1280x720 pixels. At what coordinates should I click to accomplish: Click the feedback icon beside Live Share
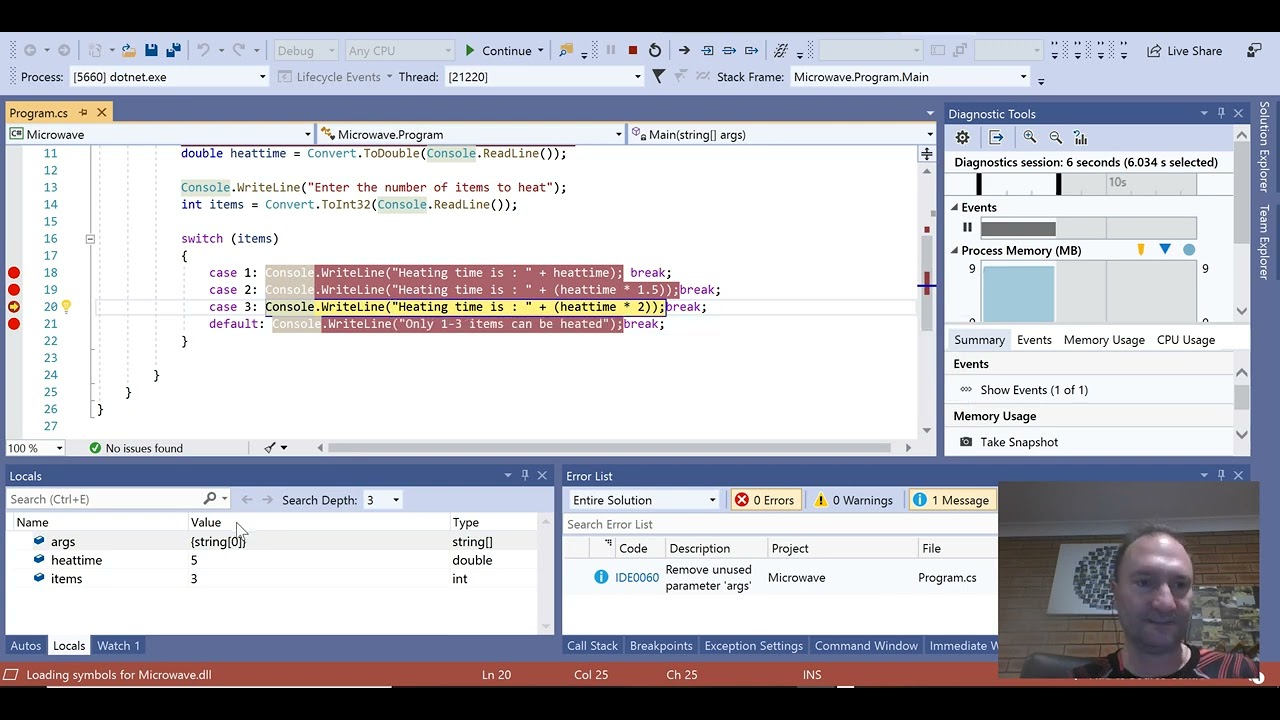point(1254,51)
